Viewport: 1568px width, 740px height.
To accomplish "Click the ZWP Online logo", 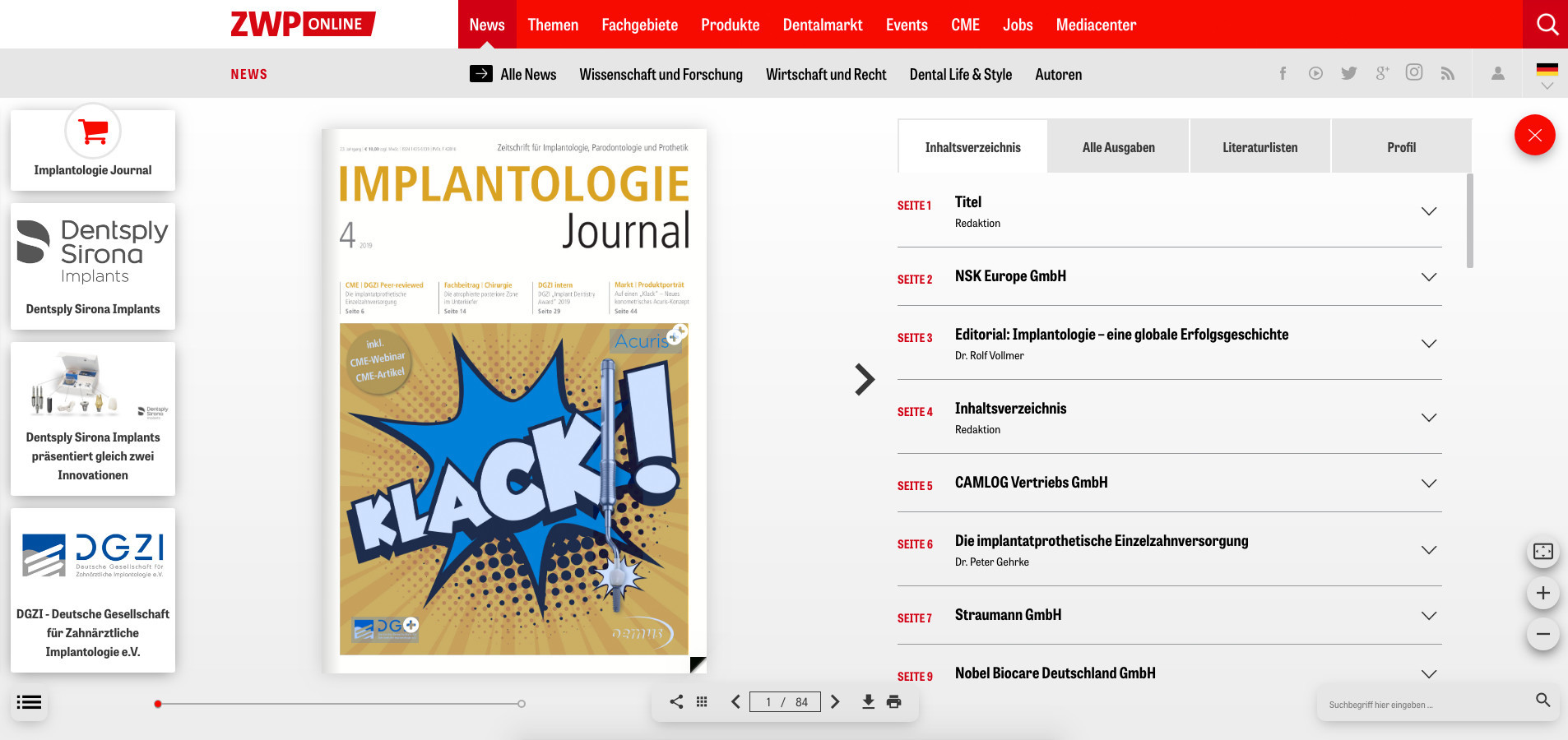I will (x=303, y=24).
